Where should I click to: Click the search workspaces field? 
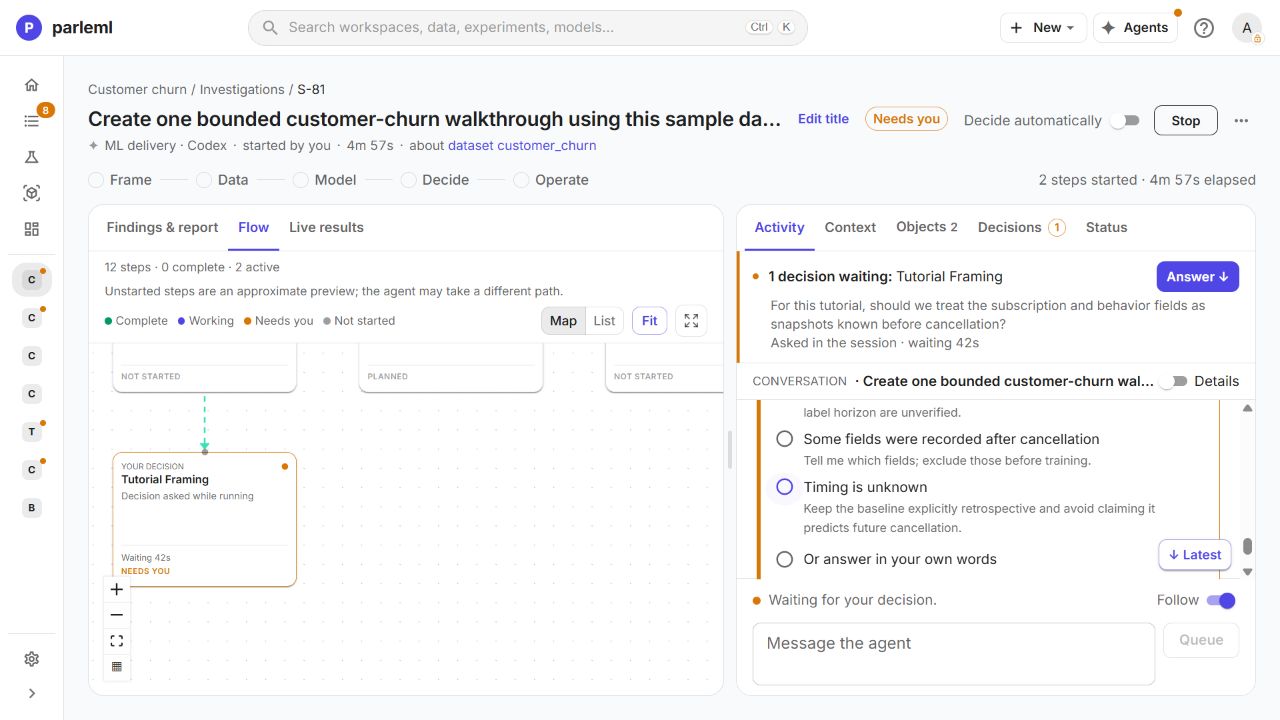[x=528, y=28]
